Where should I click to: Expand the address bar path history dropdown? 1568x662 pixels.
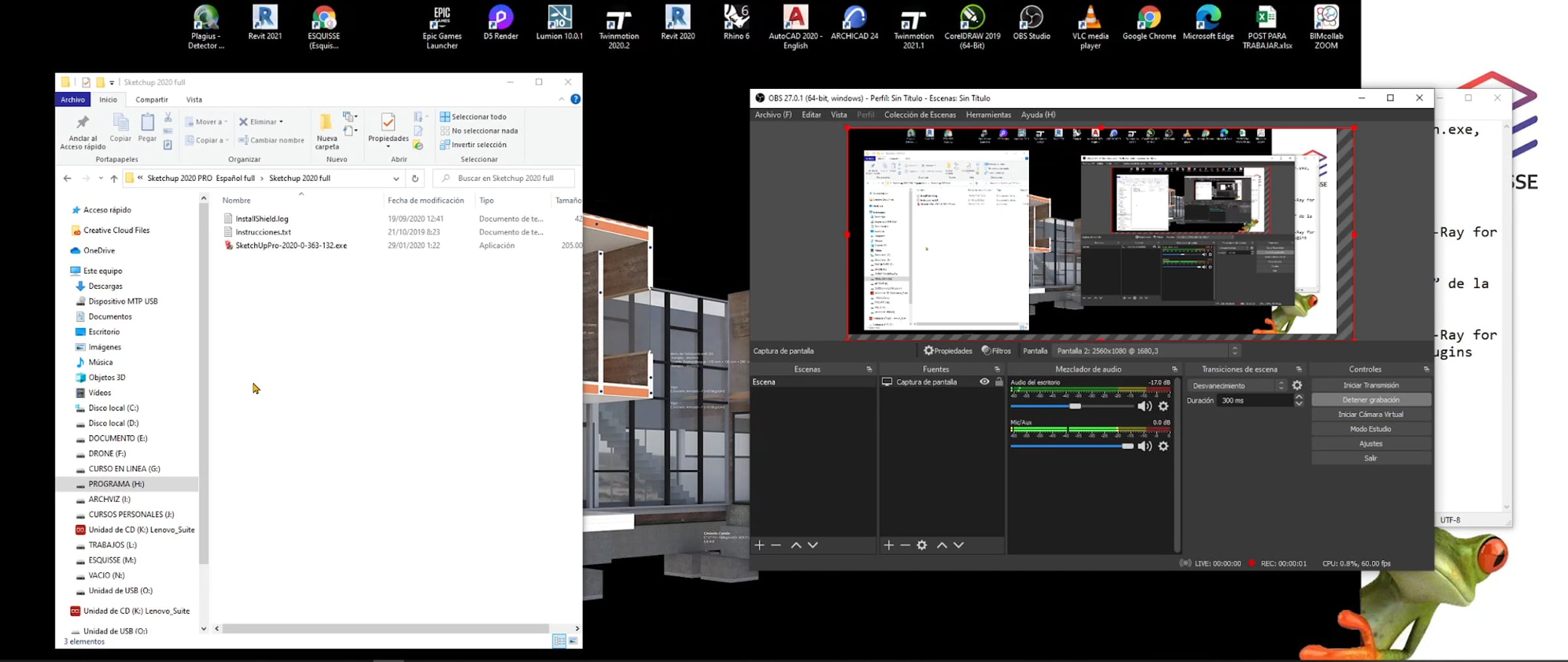396,178
